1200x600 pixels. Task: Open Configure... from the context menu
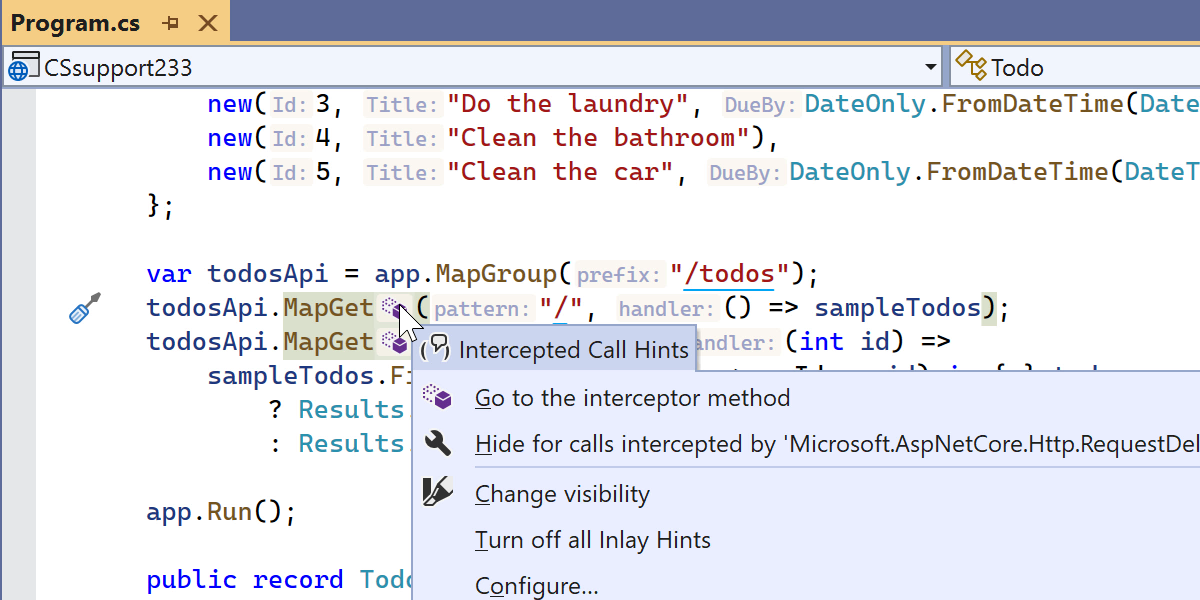537,585
